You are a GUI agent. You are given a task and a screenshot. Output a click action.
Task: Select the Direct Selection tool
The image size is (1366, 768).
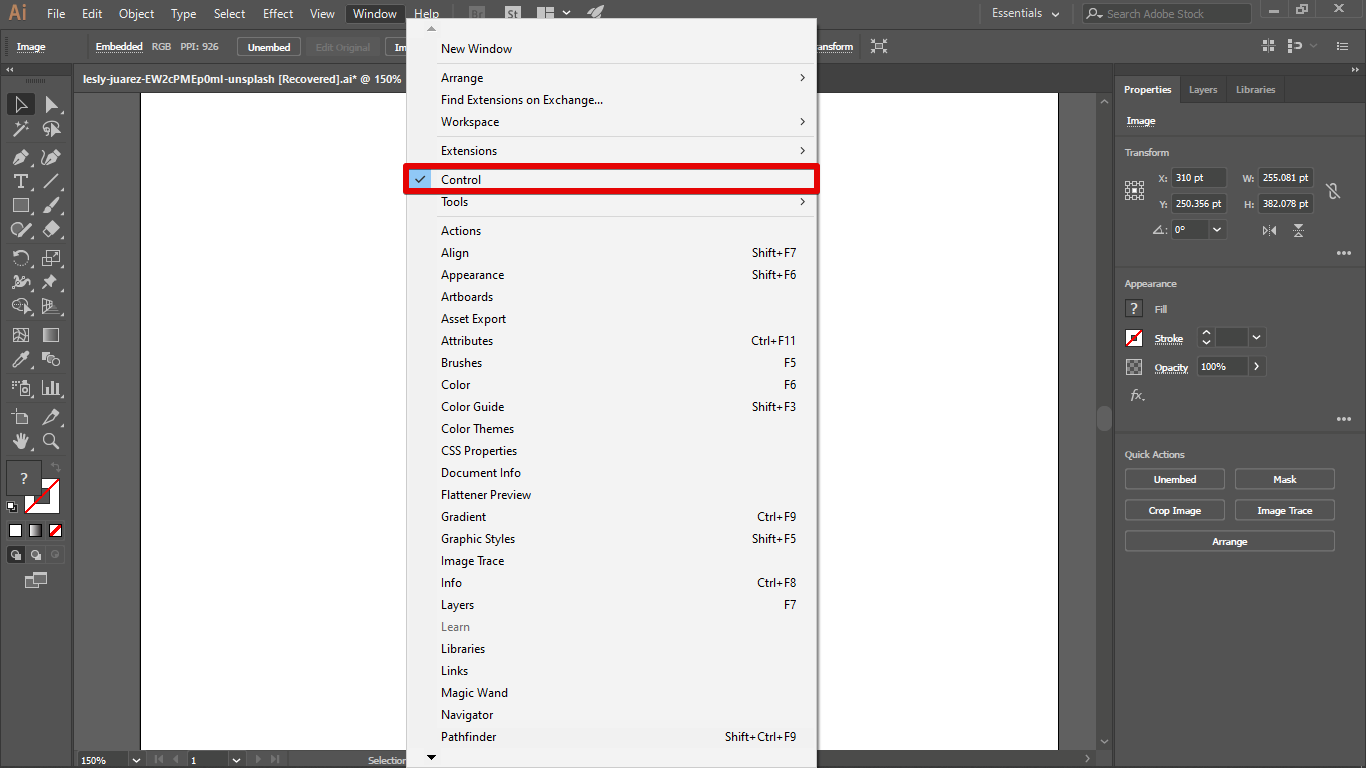pyautogui.click(x=51, y=105)
